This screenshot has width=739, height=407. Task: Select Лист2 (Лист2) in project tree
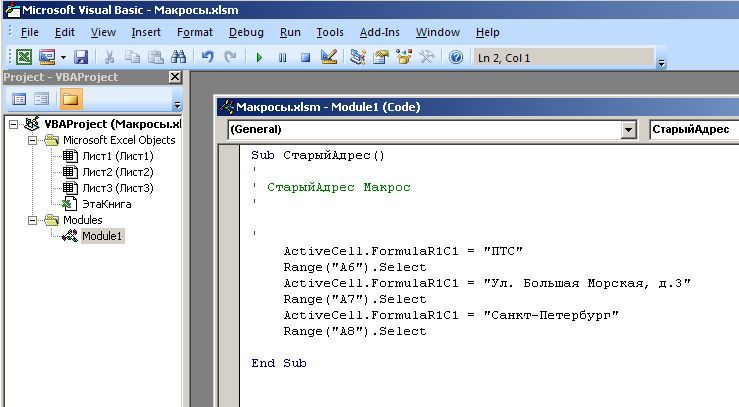117,172
